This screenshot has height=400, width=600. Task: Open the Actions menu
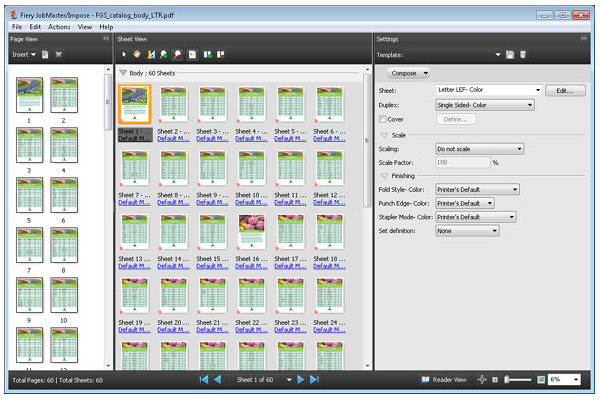click(x=59, y=26)
